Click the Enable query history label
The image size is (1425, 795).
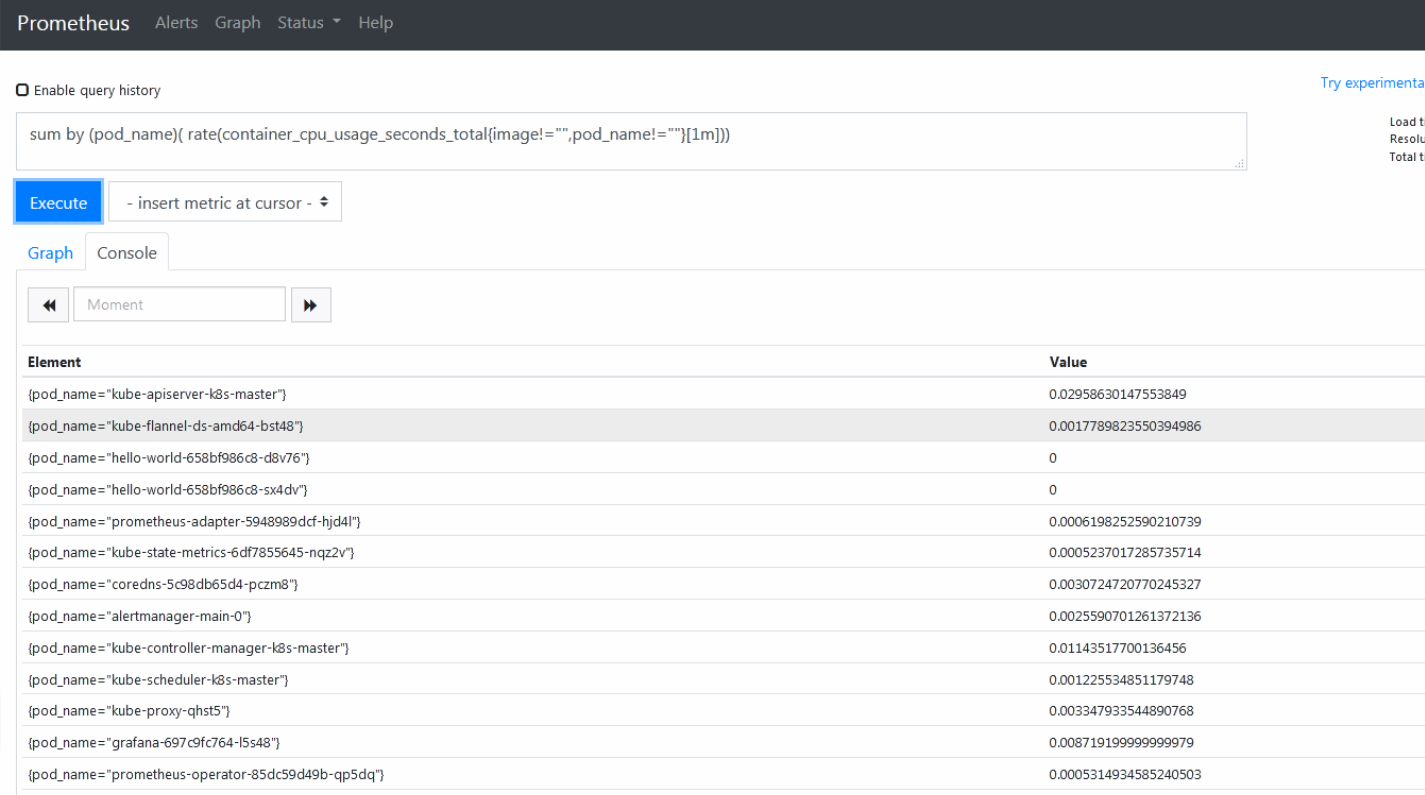click(97, 91)
